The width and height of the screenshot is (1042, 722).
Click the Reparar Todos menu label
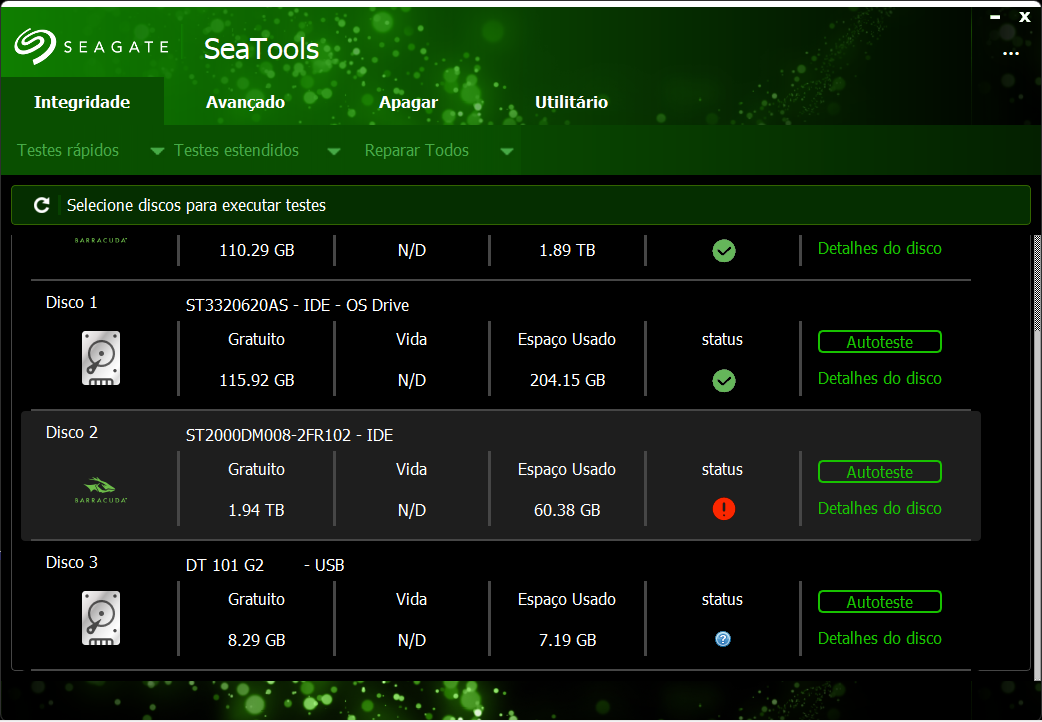coord(417,150)
